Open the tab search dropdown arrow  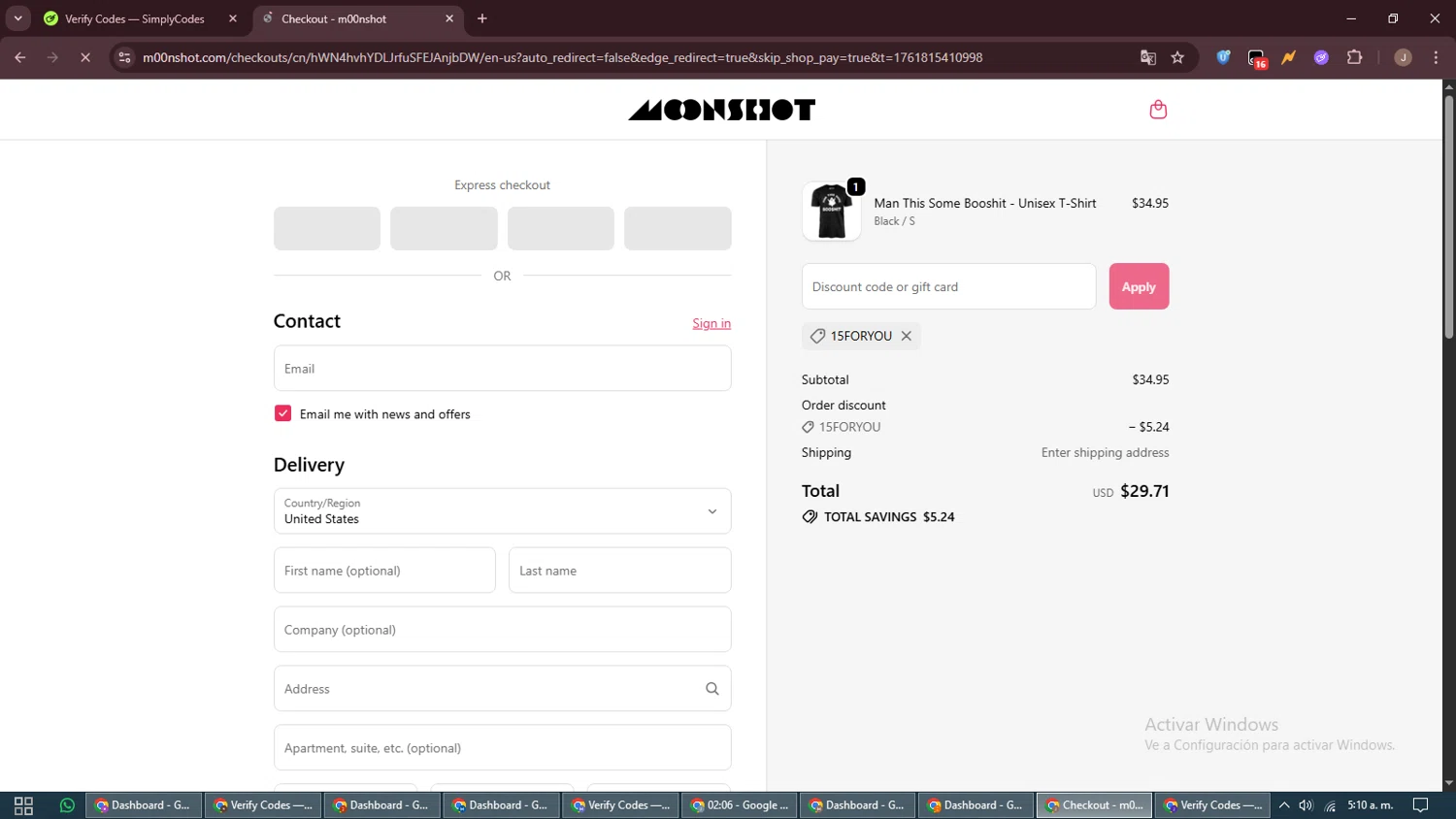[x=17, y=18]
